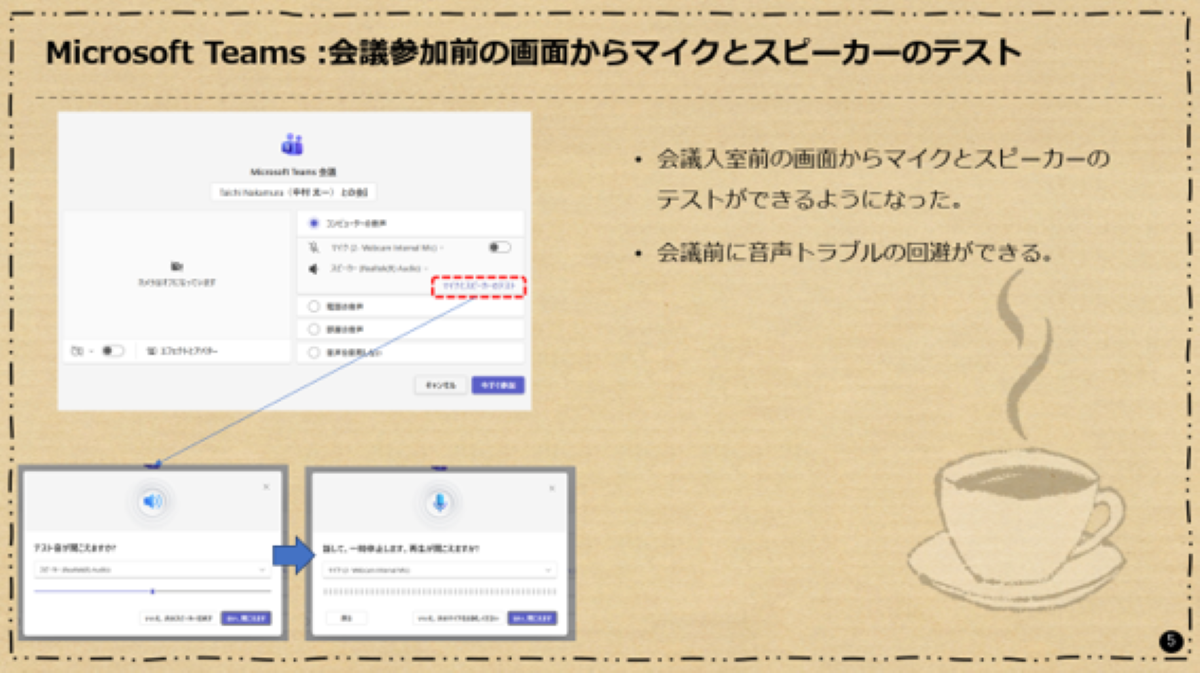1200x673 pixels.
Task: Click the speaker icon beside the speaker device
Action: (313, 269)
